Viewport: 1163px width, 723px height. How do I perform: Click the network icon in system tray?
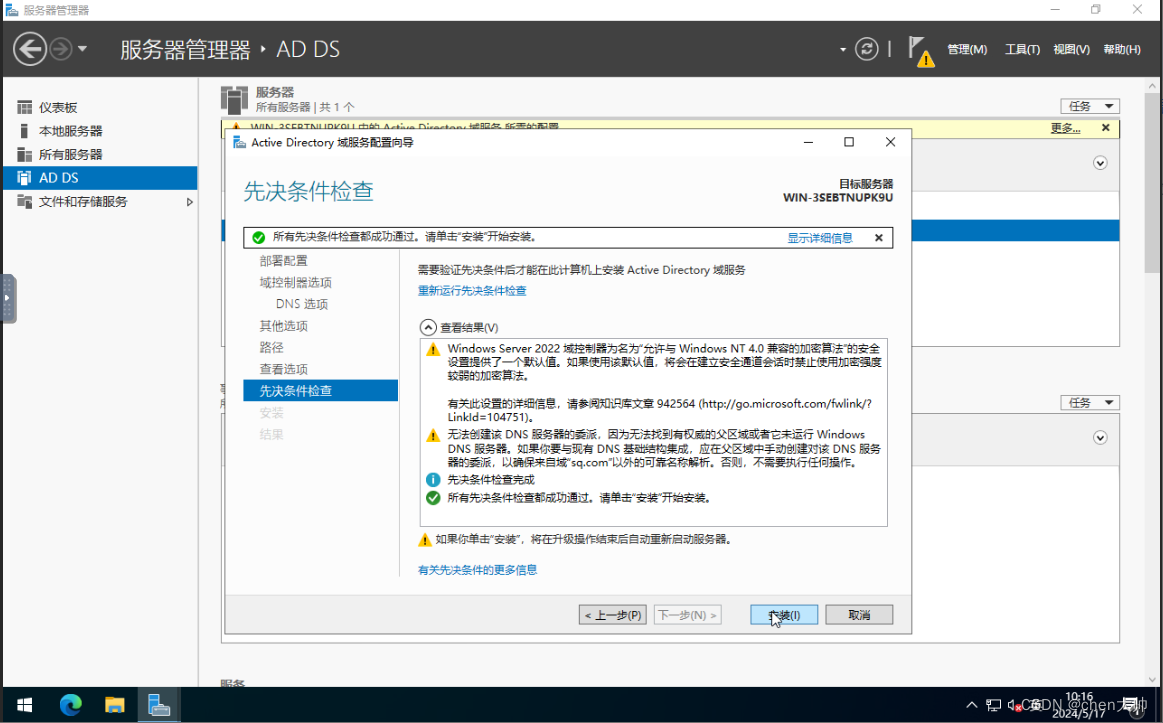coord(993,705)
